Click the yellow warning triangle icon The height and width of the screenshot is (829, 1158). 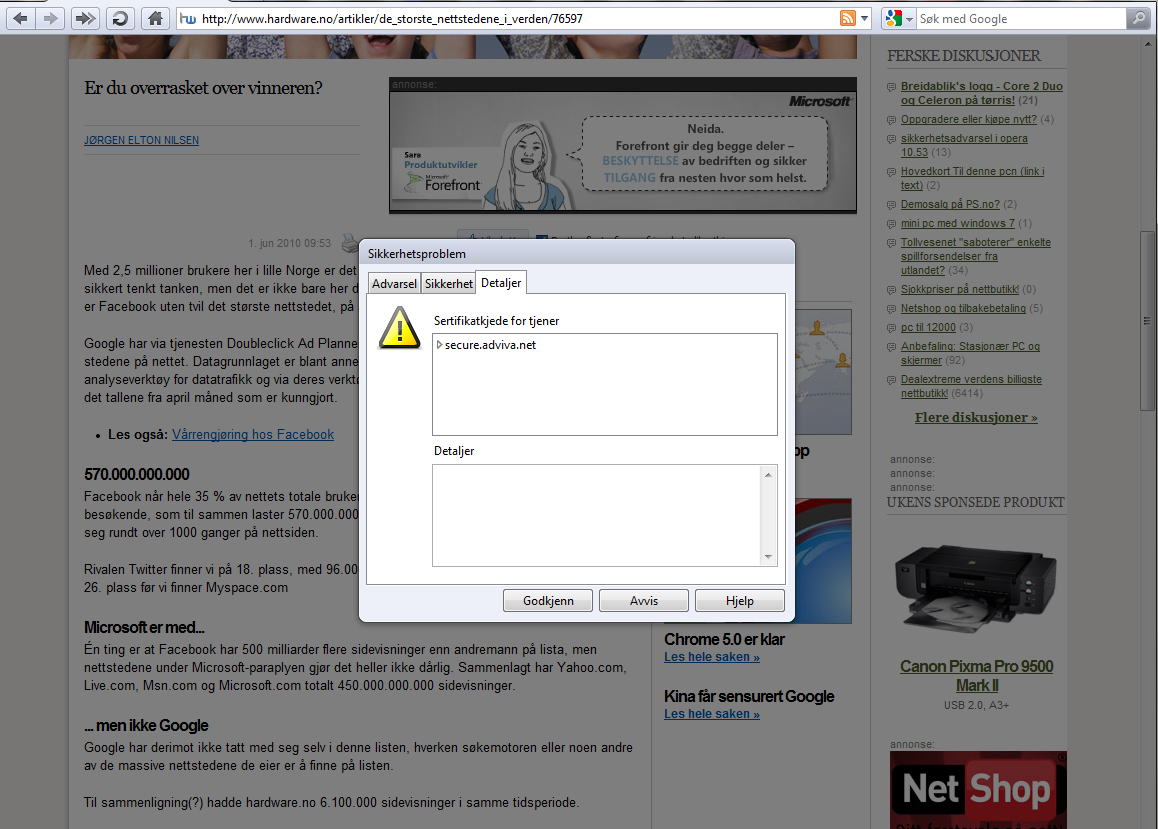[400, 328]
